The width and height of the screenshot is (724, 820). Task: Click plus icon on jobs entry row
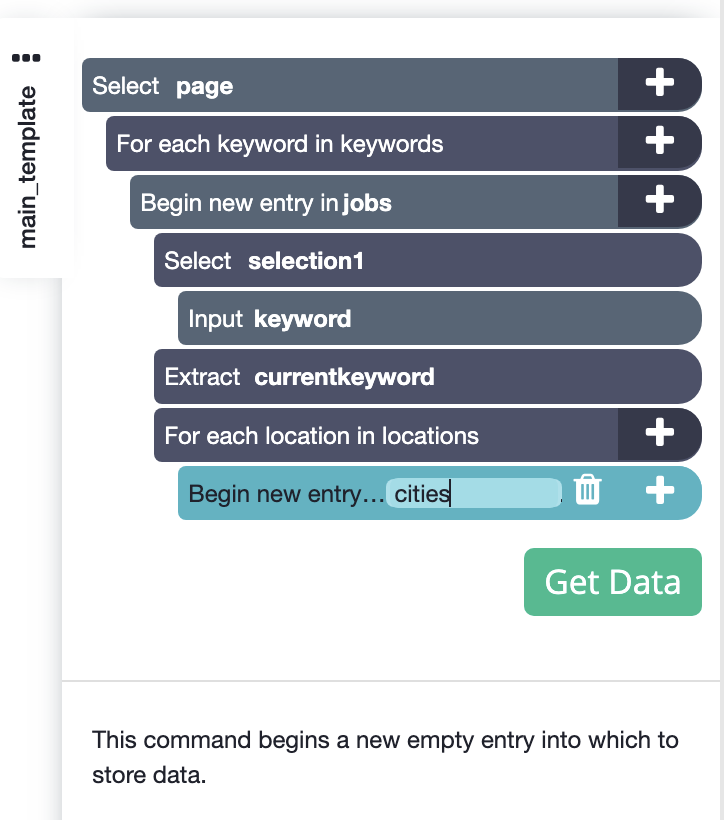pyautogui.click(x=659, y=200)
